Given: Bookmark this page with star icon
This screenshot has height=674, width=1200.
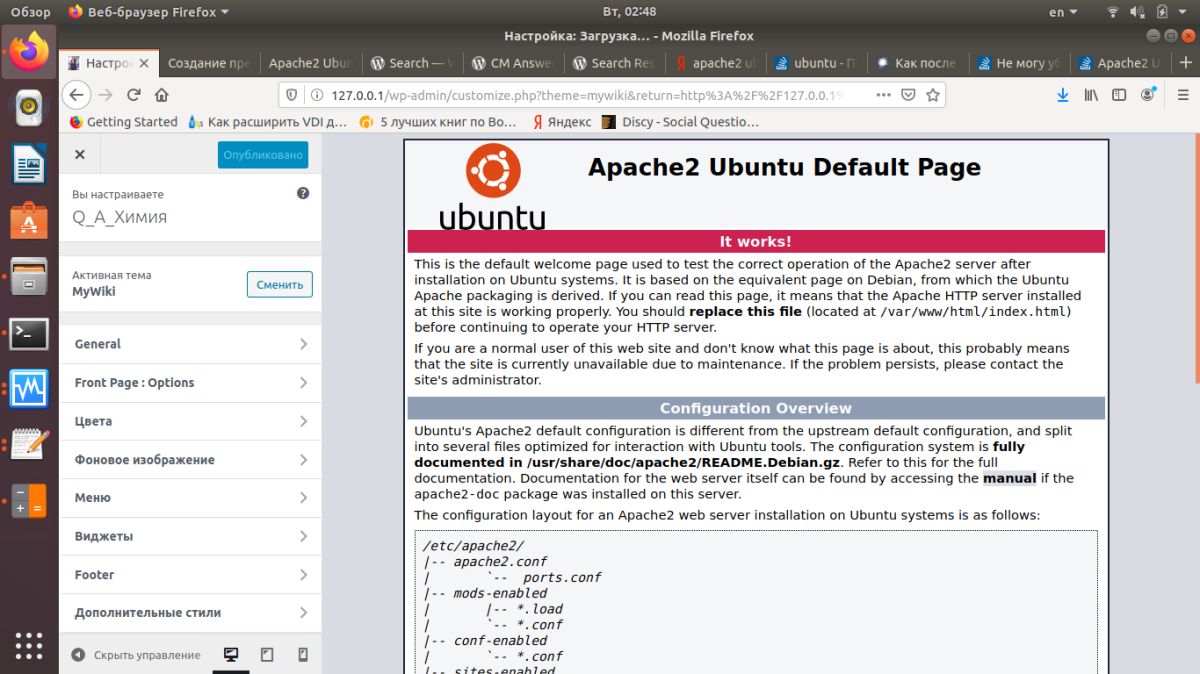Looking at the screenshot, I should (933, 95).
